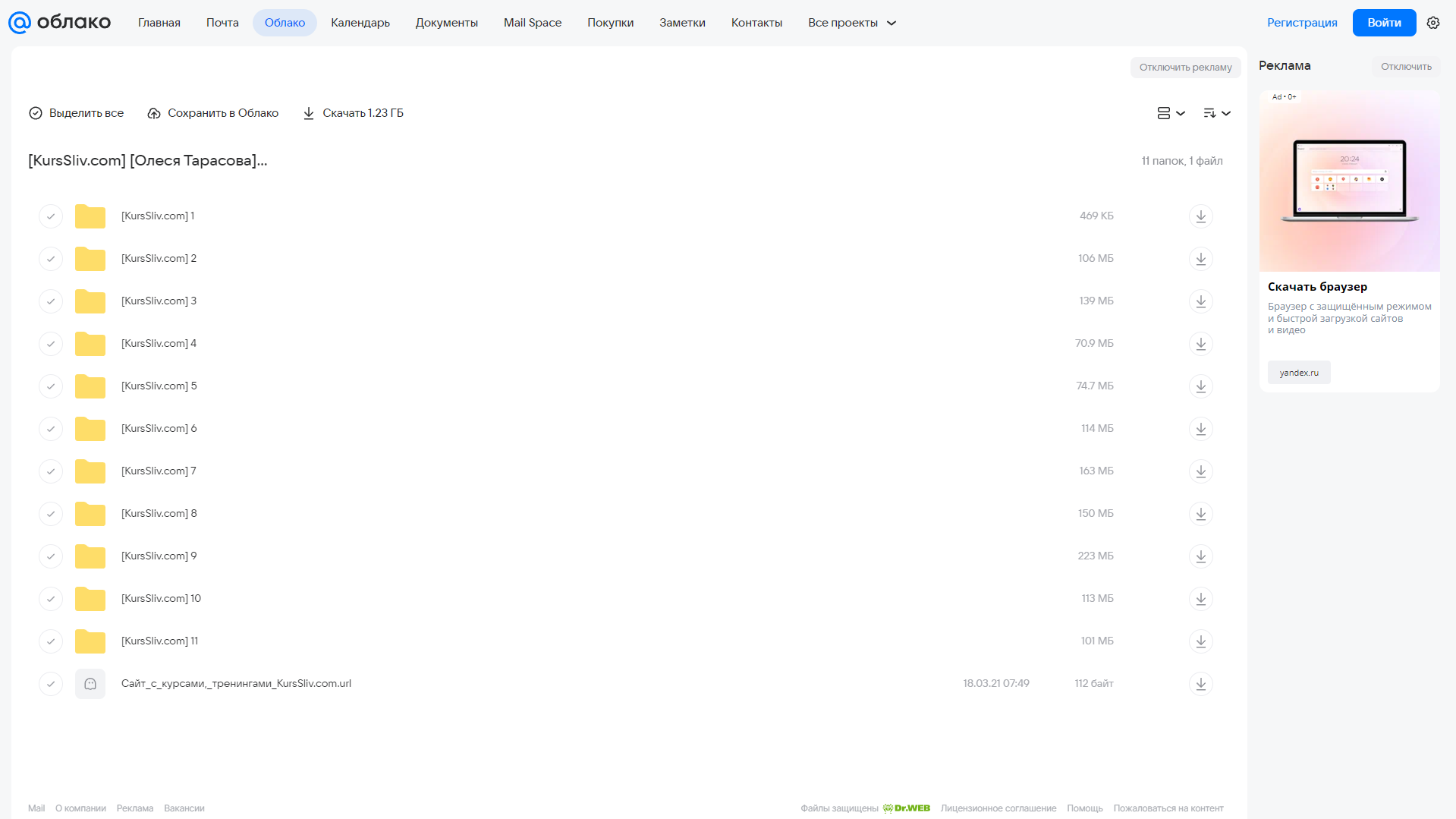
Task: Click the Отключить рекламу button
Action: [x=1185, y=67]
